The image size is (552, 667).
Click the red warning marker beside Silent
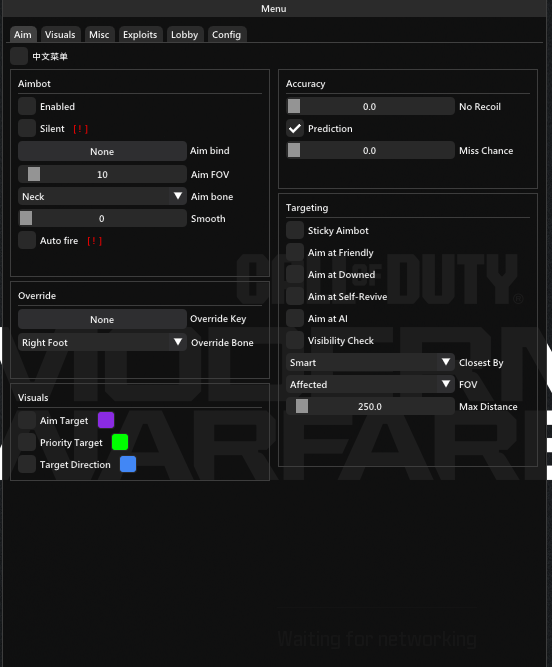pos(80,129)
